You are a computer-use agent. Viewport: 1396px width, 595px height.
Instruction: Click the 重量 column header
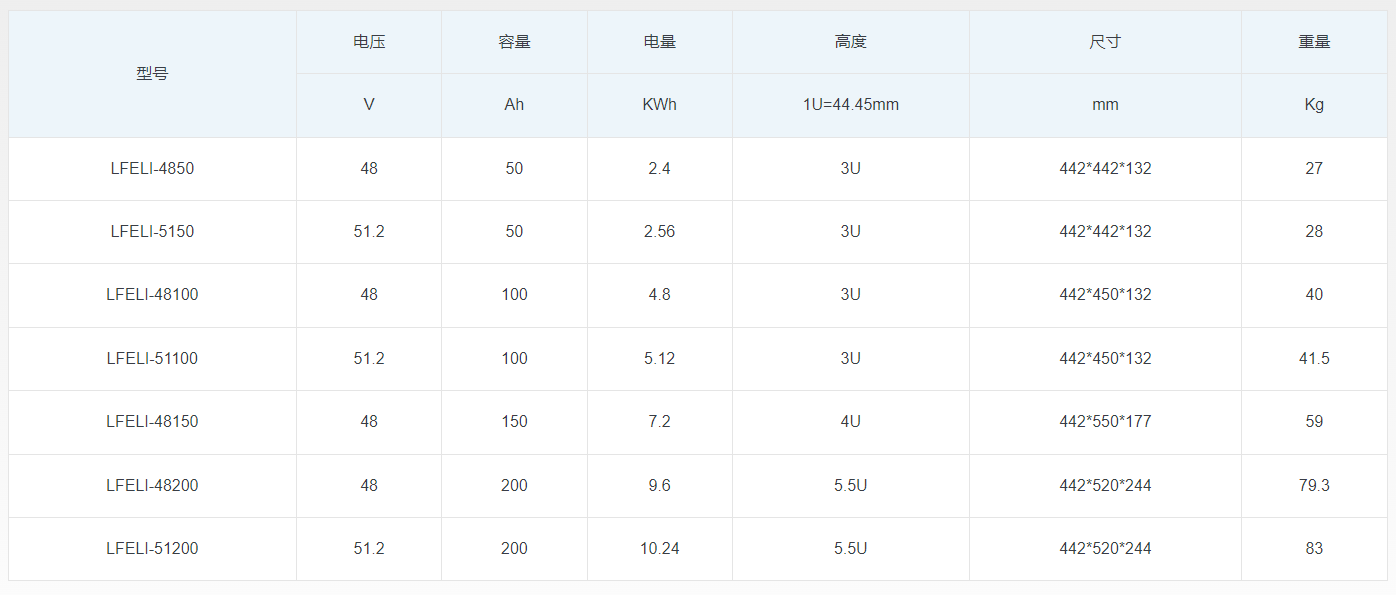click(x=1314, y=42)
